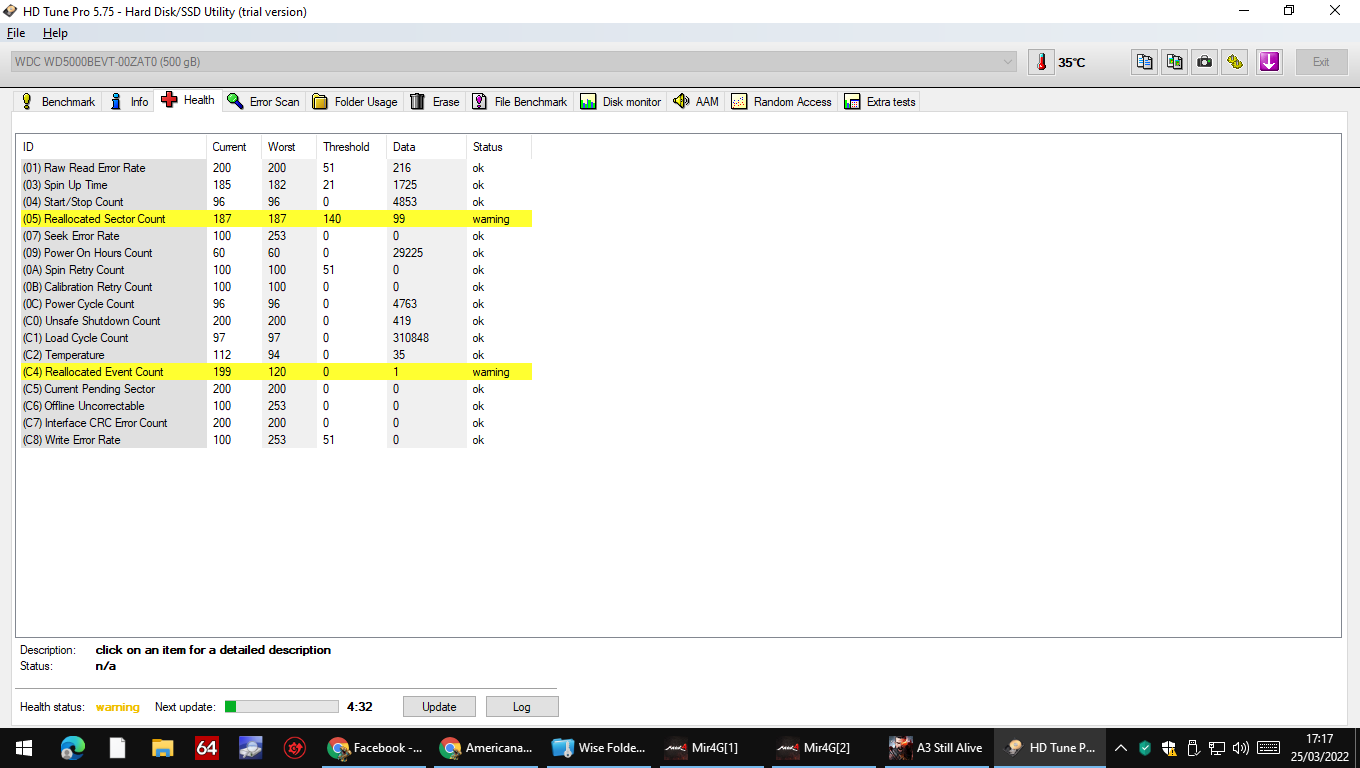
Task: Select the (C2) Temperature row
Action: (x=276, y=355)
